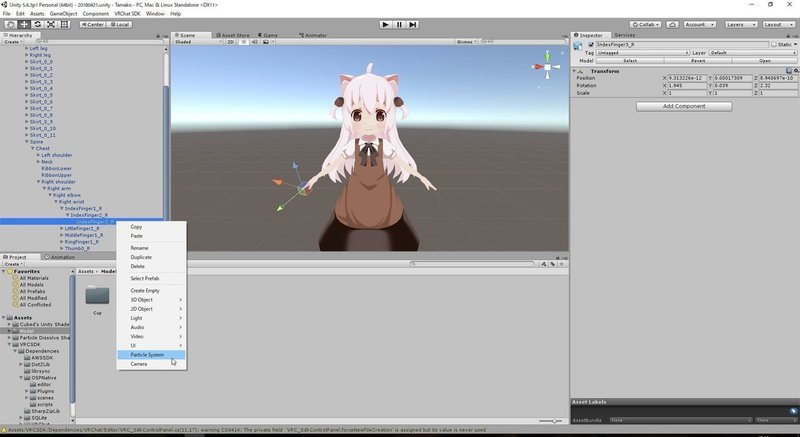Click the scene orientation gizmo cube
The width and height of the screenshot is (800, 437).
click(x=547, y=67)
